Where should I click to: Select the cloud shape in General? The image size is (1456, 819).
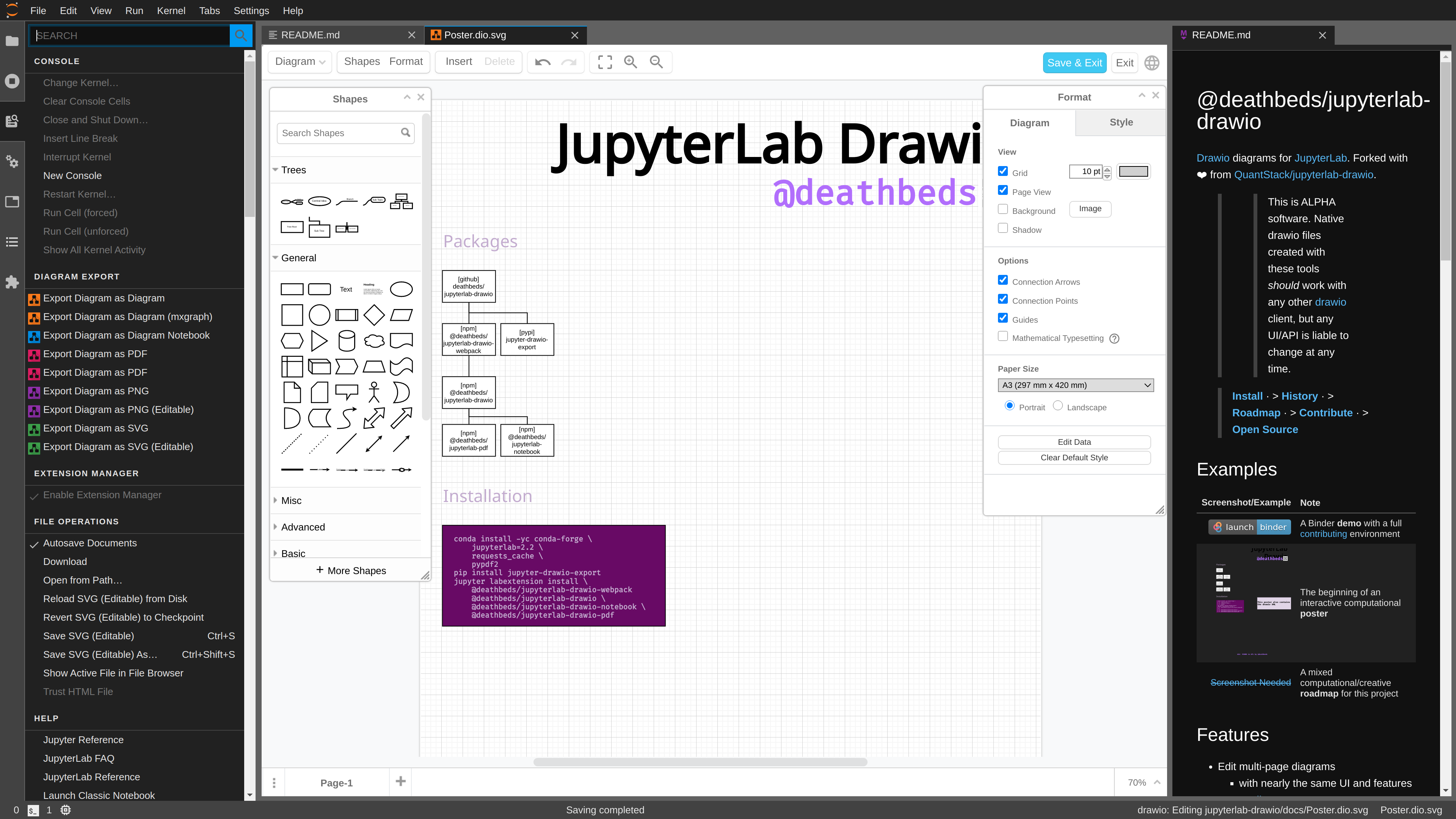click(x=374, y=341)
